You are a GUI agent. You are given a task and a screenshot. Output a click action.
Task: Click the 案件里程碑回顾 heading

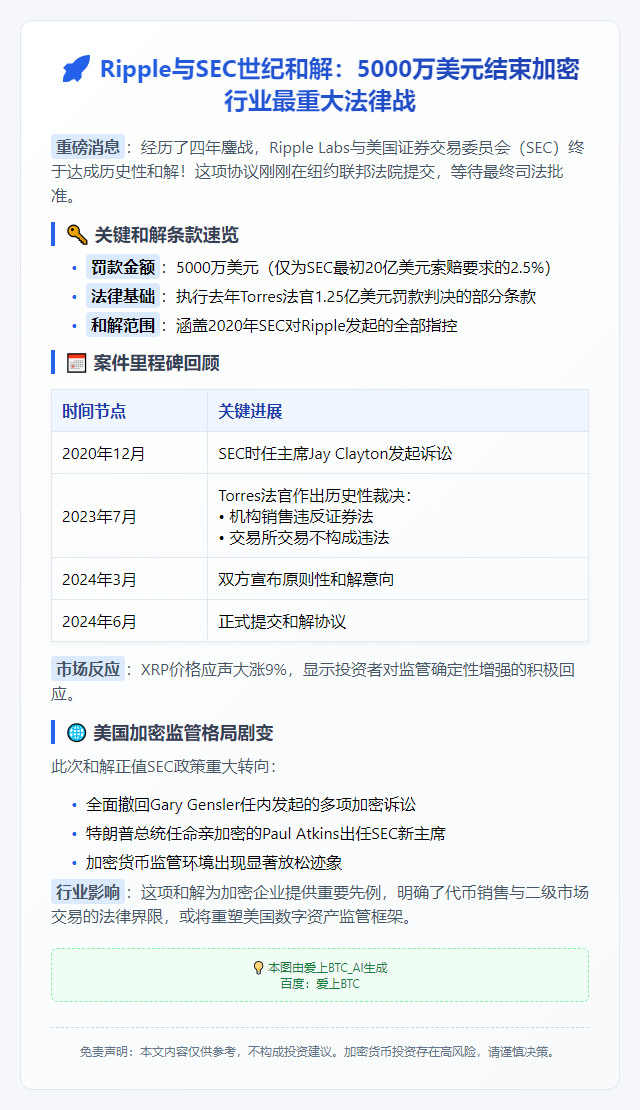(x=156, y=362)
